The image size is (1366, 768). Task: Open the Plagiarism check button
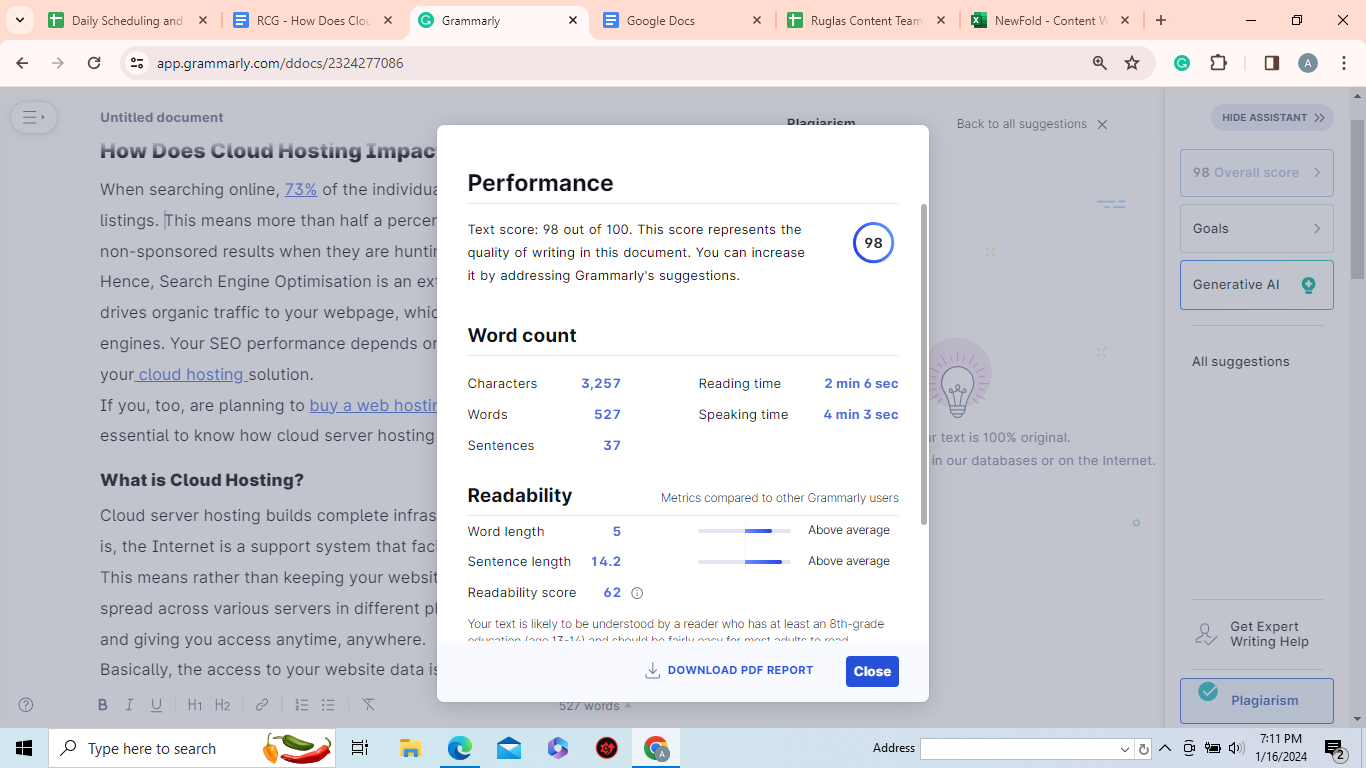point(1256,700)
